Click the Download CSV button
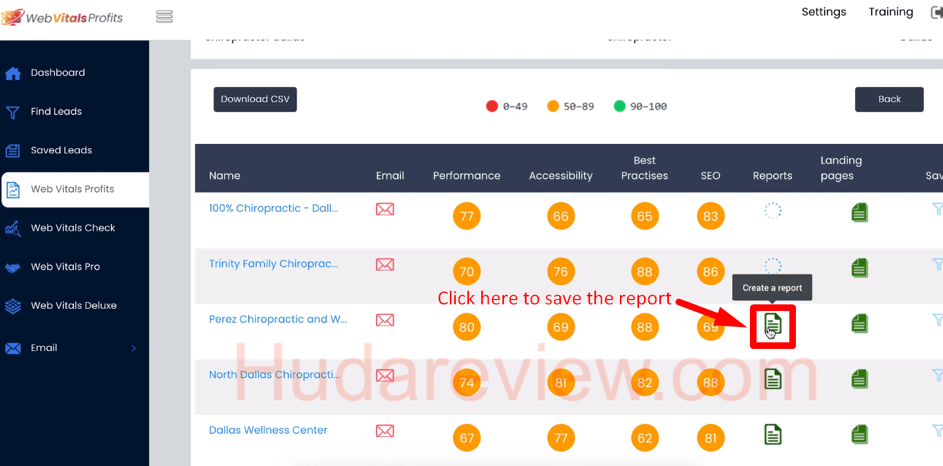 [x=255, y=99]
